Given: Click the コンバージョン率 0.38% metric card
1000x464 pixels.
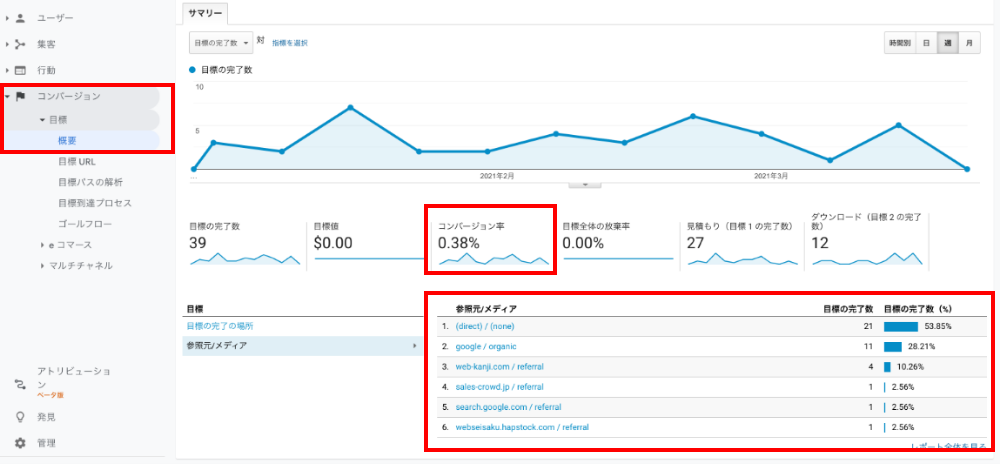Looking at the screenshot, I should click(x=490, y=240).
